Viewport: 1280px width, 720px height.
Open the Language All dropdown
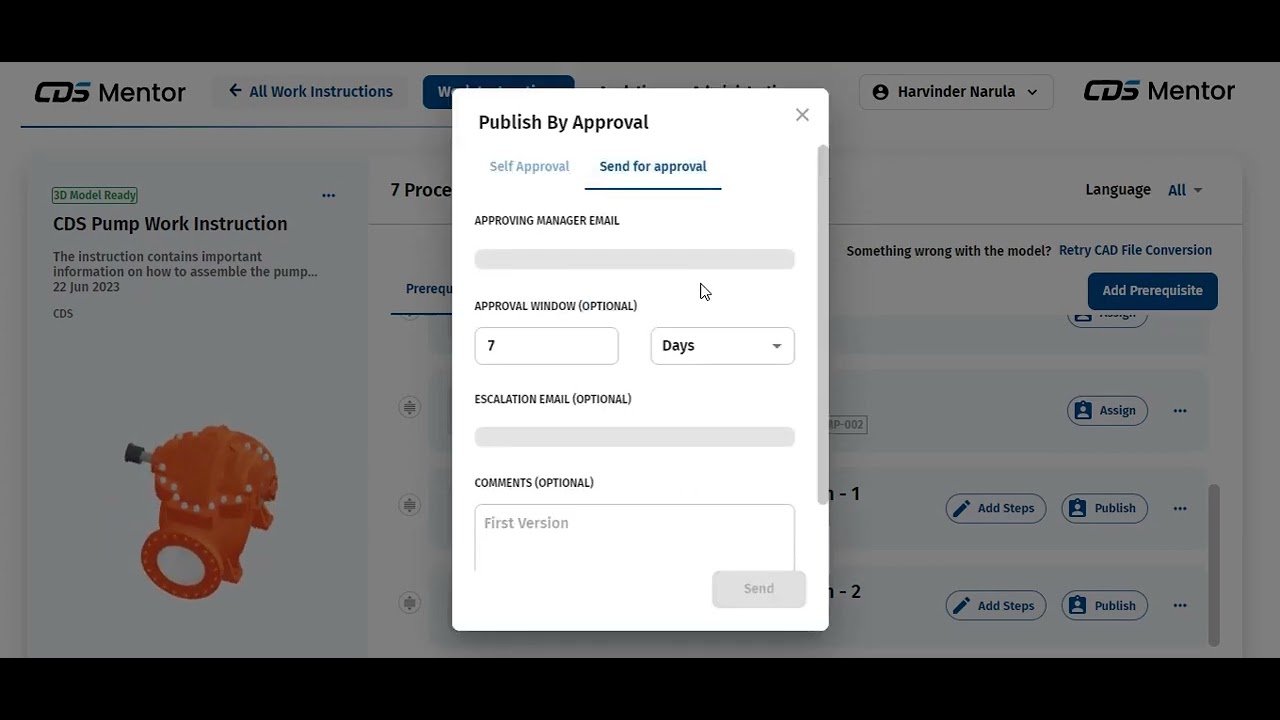point(1185,190)
